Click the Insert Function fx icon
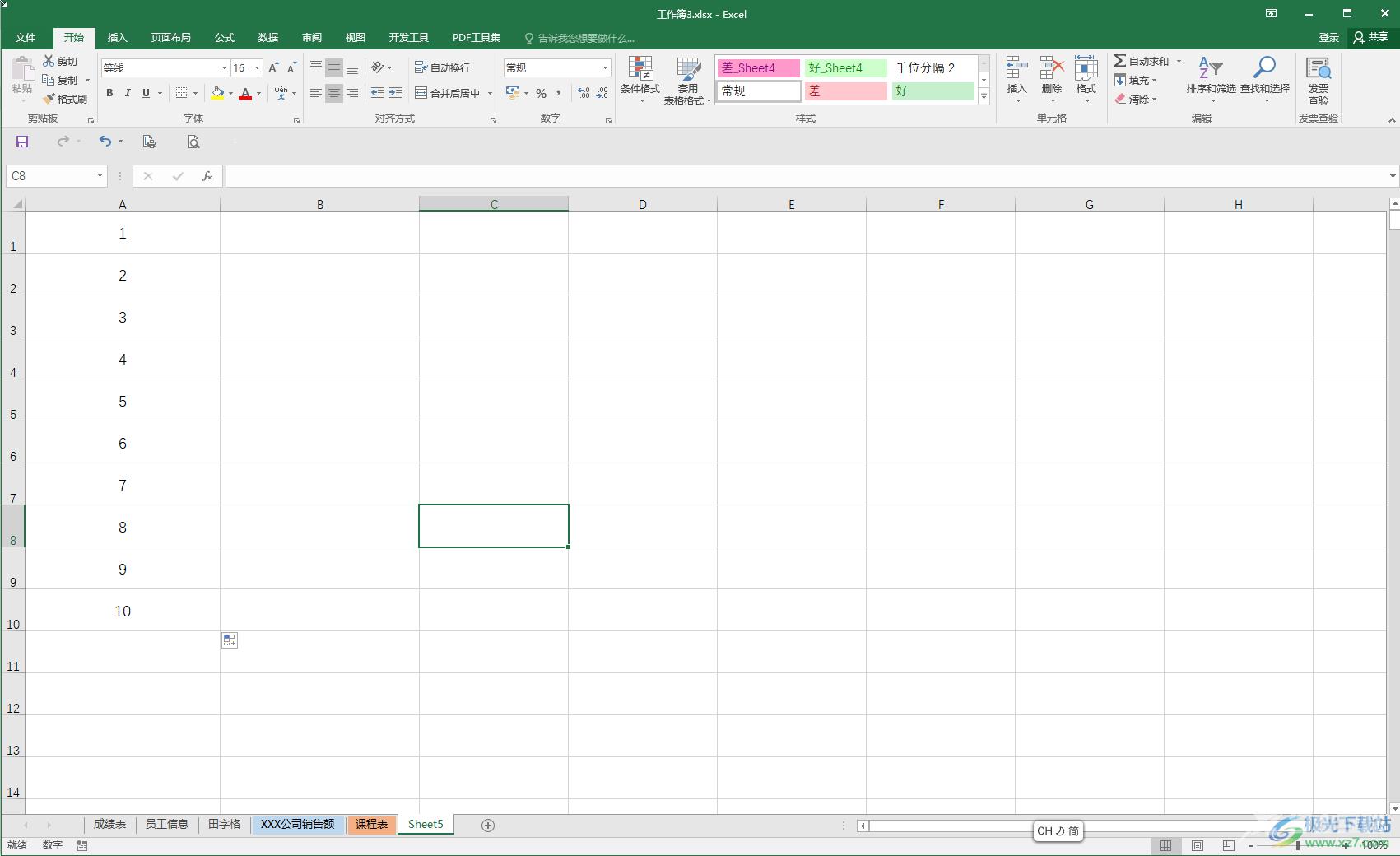The image size is (1400, 856). [x=207, y=176]
